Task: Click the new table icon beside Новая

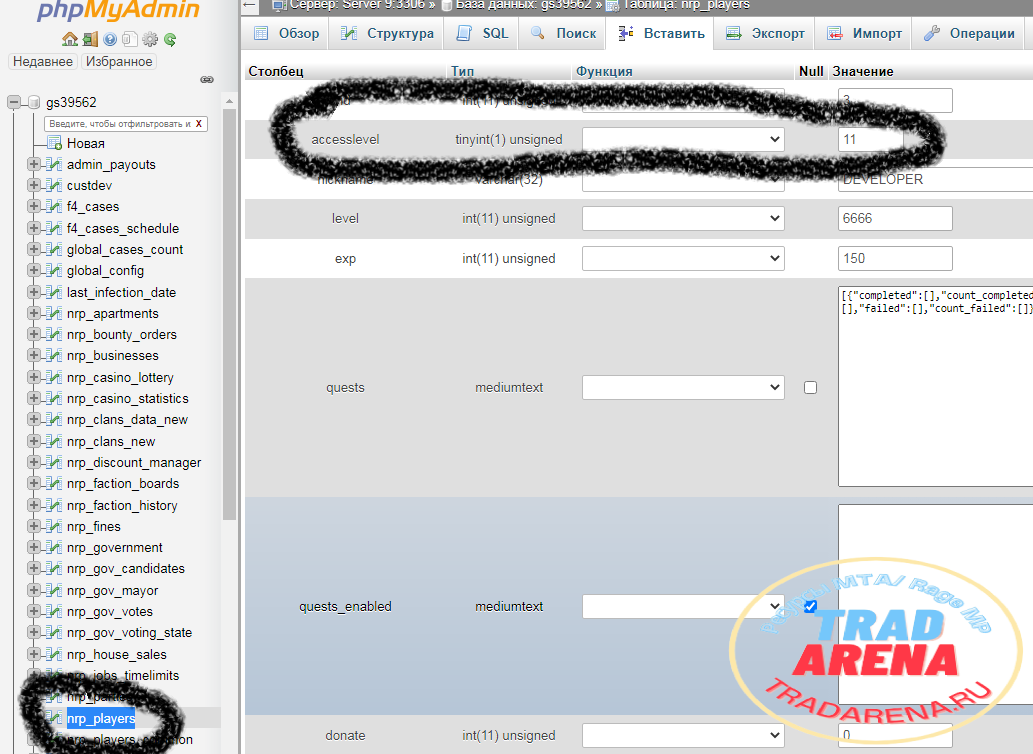Action: pyautogui.click(x=54, y=143)
